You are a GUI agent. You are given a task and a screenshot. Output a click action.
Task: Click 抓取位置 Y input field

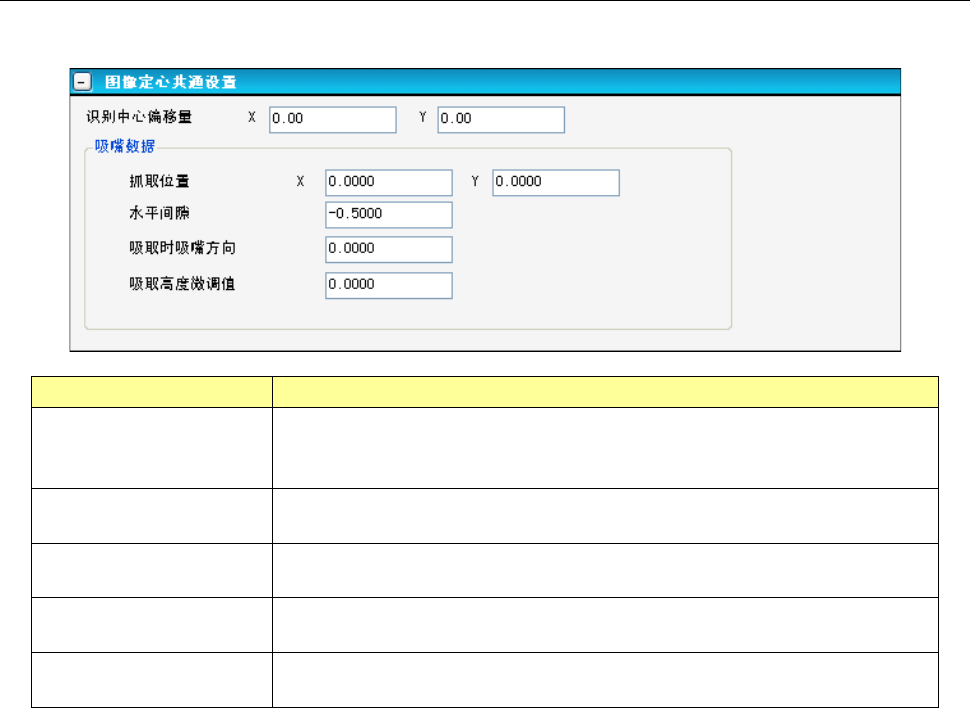click(556, 183)
